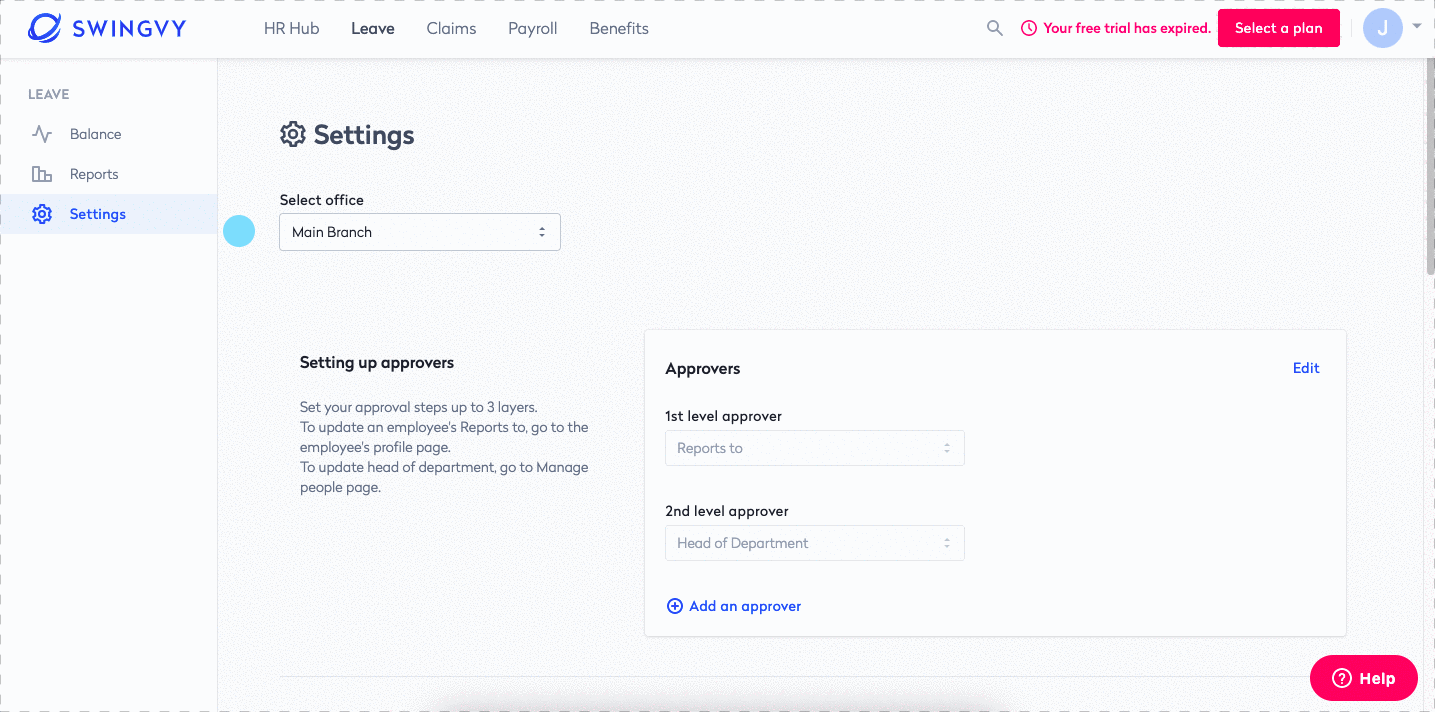Click 'Your free trial has expired.' text
Viewport: 1435px width, 712px height.
click(1127, 28)
